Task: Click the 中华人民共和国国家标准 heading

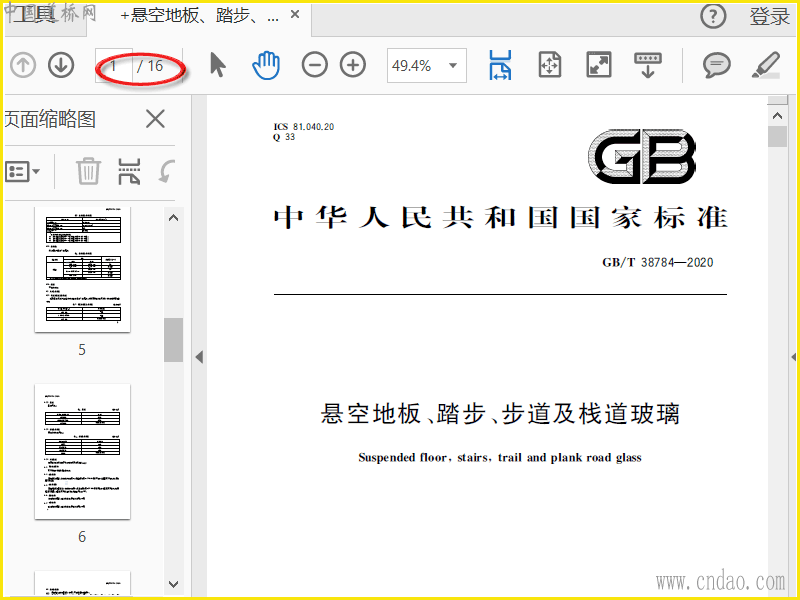Action: 500,217
